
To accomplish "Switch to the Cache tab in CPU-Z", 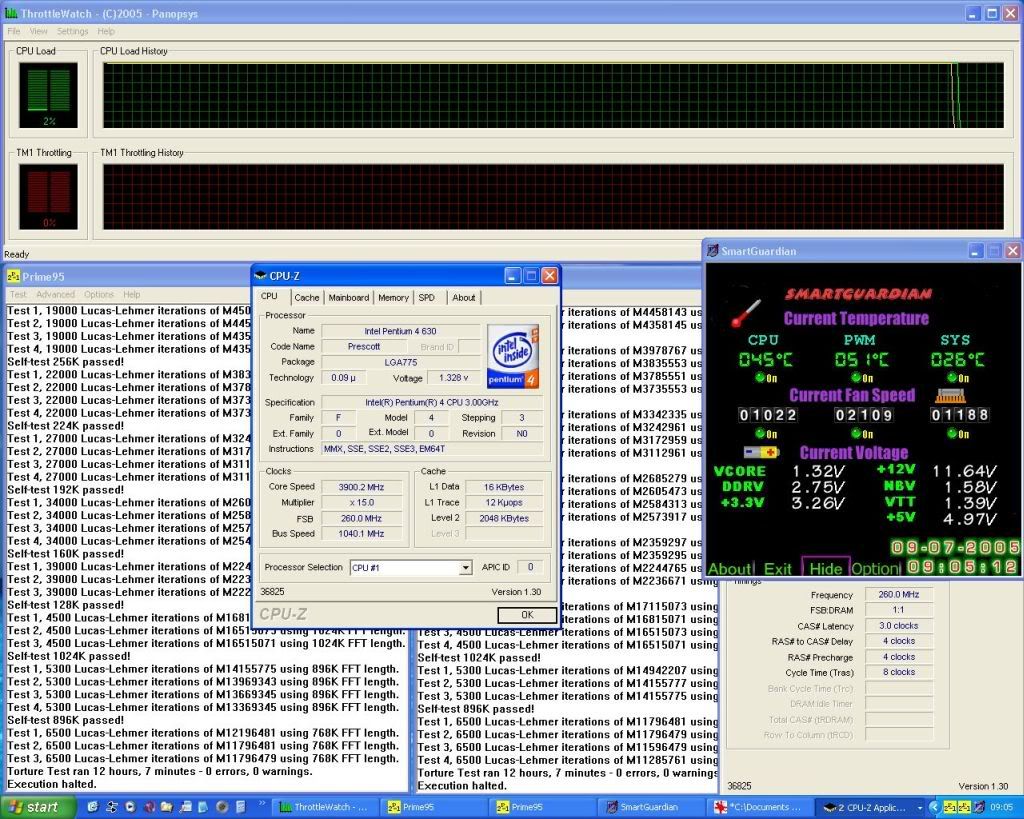I will pos(306,298).
